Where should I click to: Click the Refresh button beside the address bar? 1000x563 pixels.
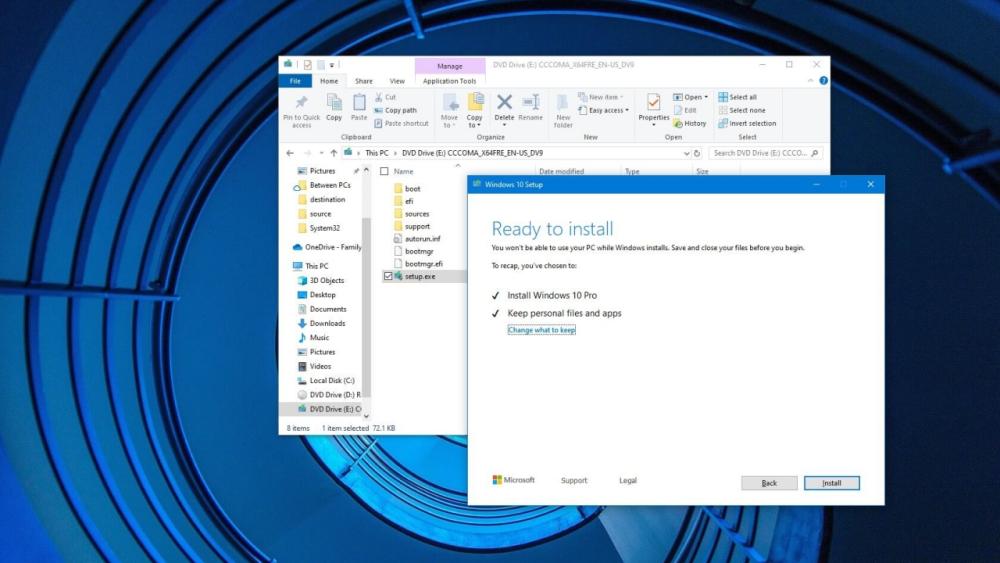(x=697, y=153)
